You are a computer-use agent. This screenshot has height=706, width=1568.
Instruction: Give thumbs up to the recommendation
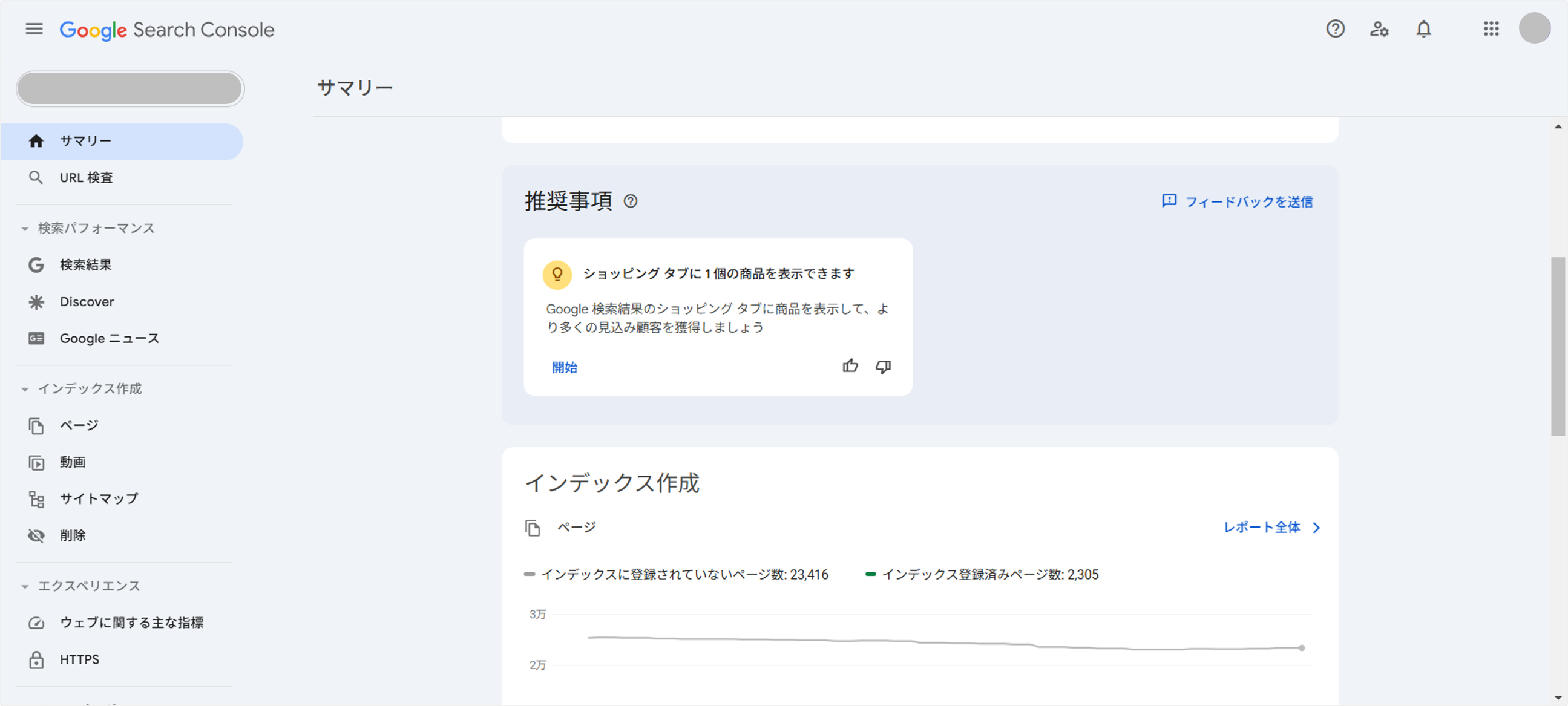coord(850,367)
